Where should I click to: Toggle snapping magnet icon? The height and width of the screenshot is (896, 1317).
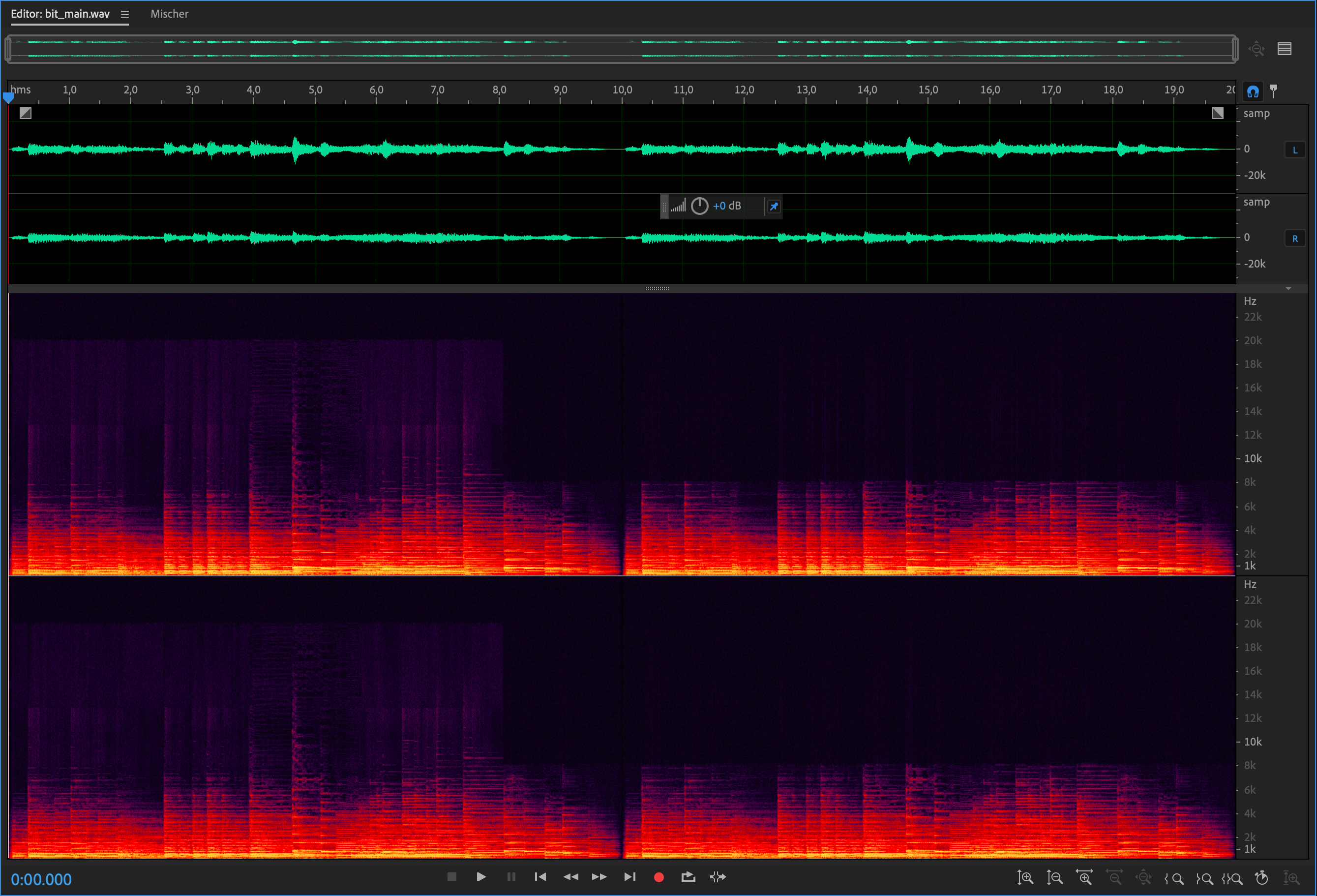coord(1253,91)
